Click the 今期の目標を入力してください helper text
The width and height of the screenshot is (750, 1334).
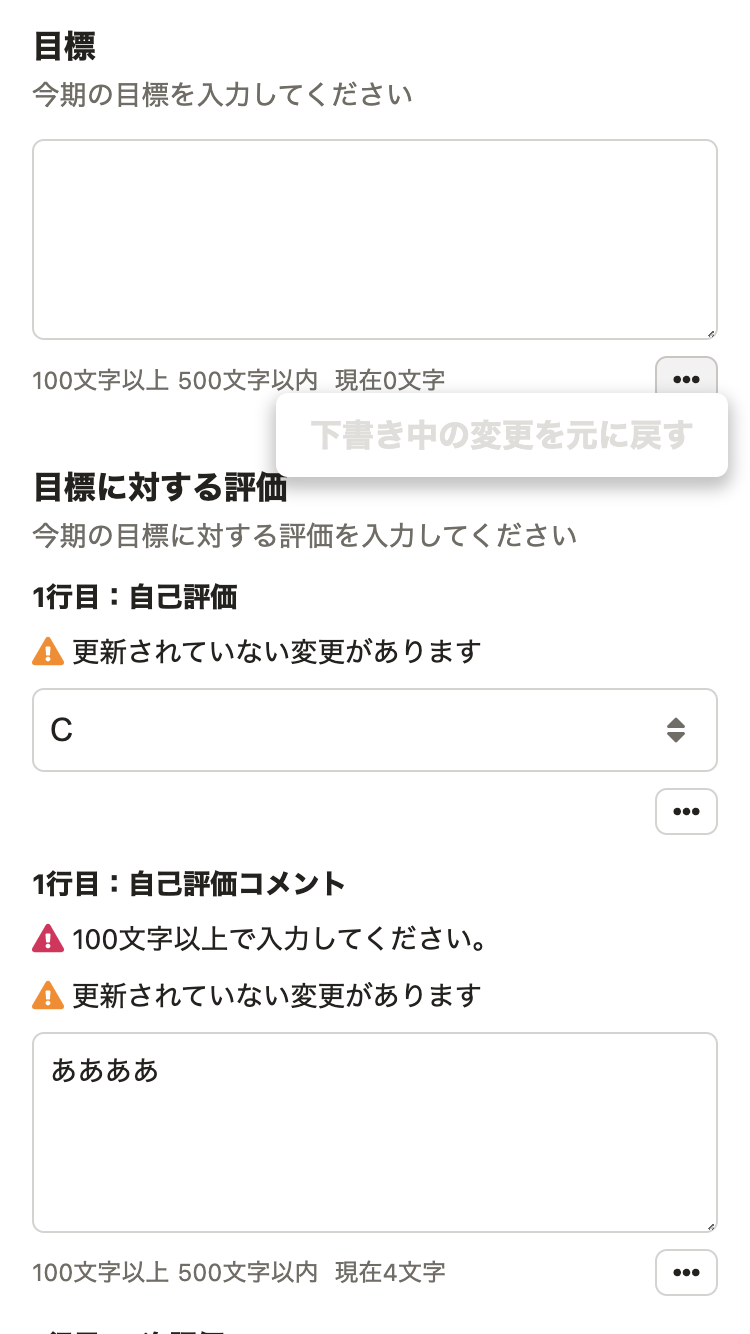(222, 95)
